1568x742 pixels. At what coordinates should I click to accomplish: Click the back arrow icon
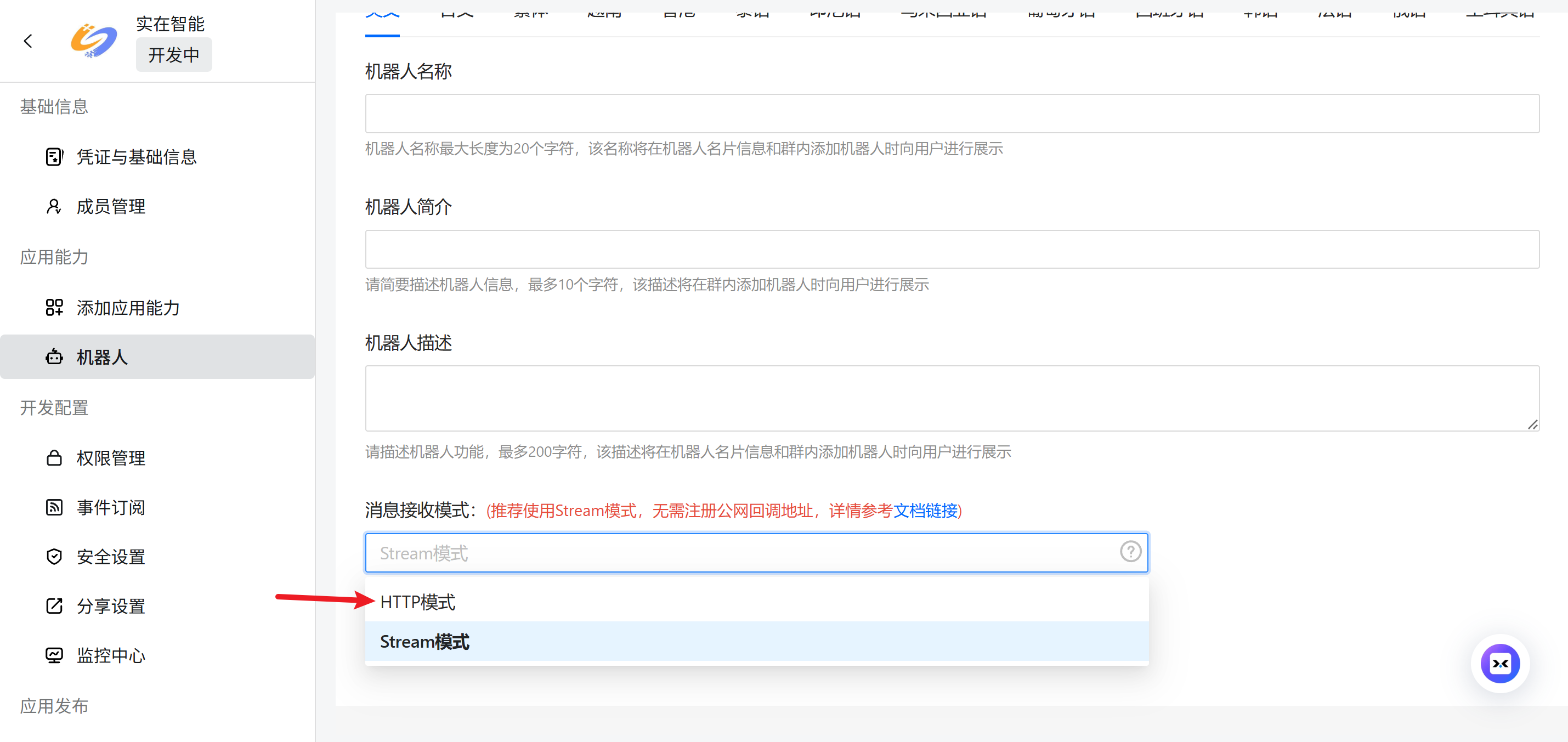28,41
